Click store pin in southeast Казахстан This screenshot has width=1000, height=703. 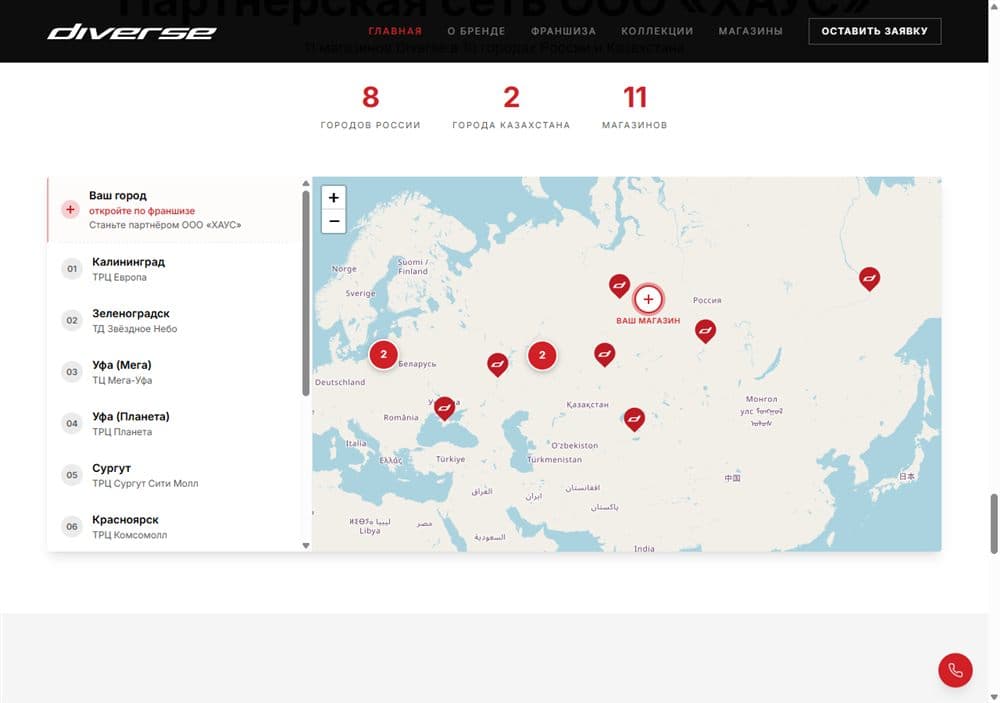pyautogui.click(x=634, y=419)
